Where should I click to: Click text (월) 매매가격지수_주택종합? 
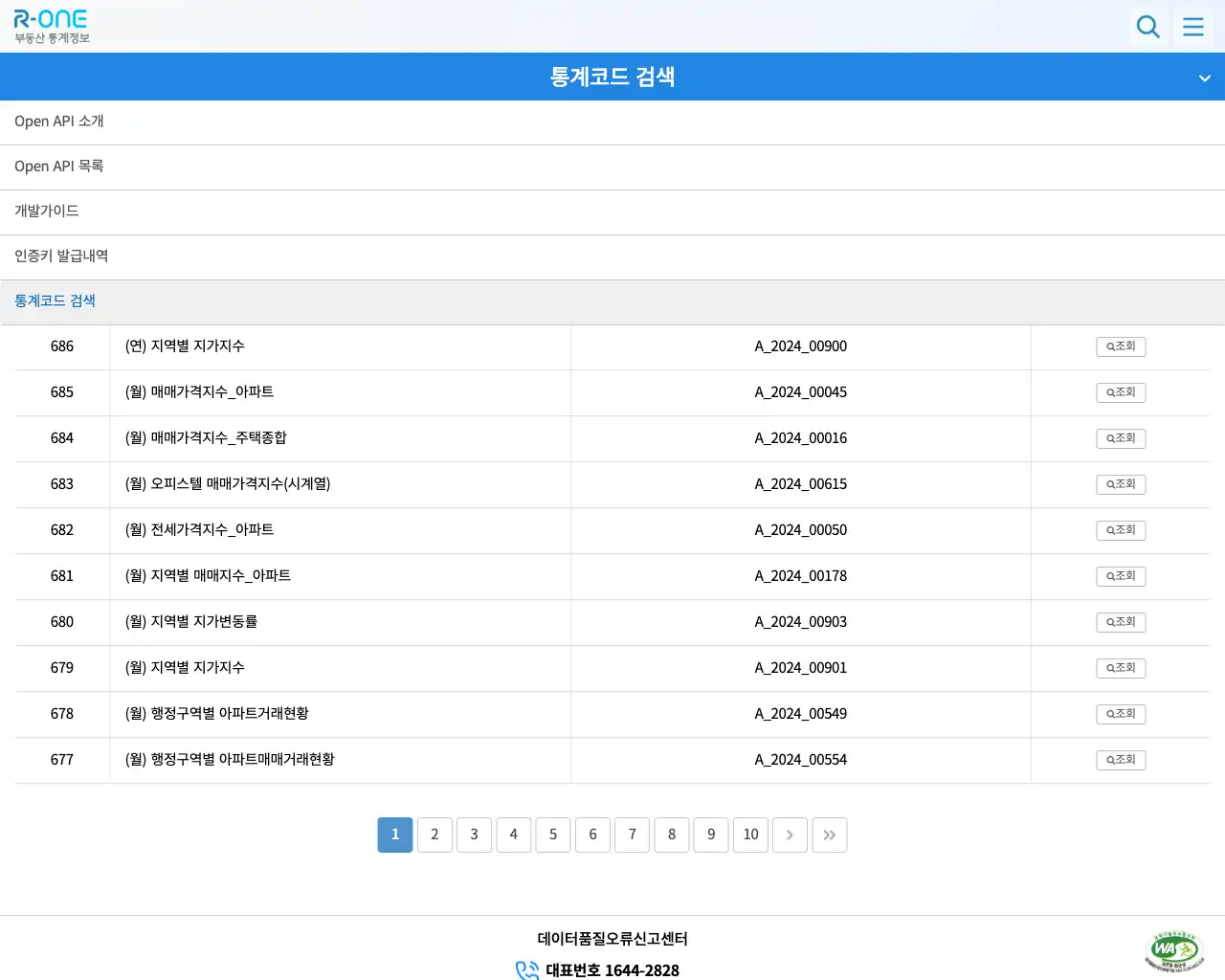[x=206, y=438]
